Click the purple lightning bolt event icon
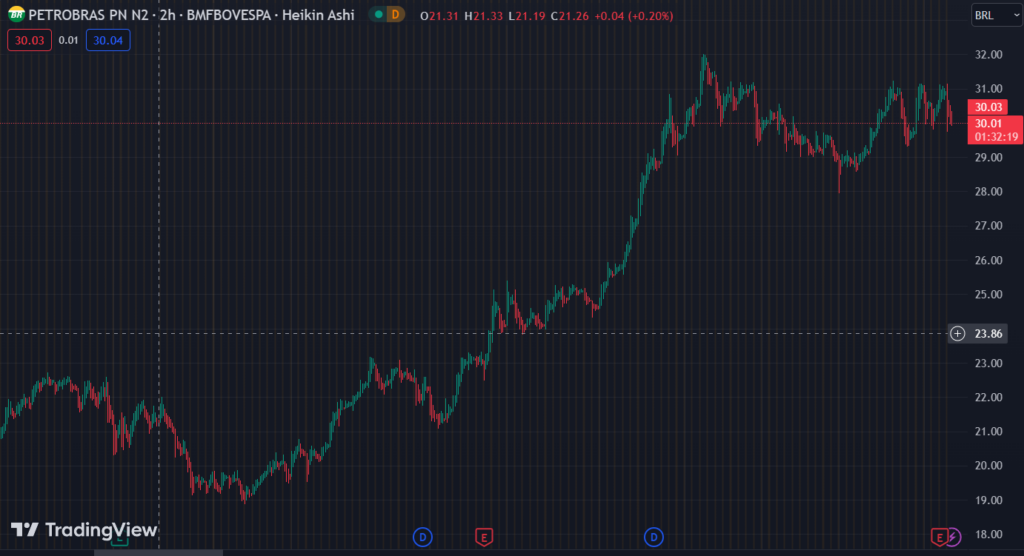 point(953,537)
